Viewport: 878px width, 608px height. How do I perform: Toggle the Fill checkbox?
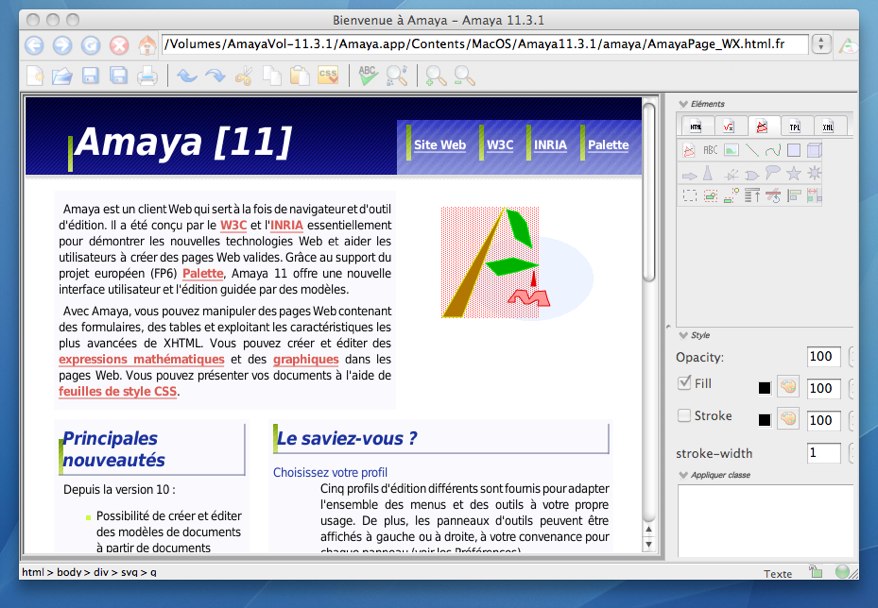(684, 383)
